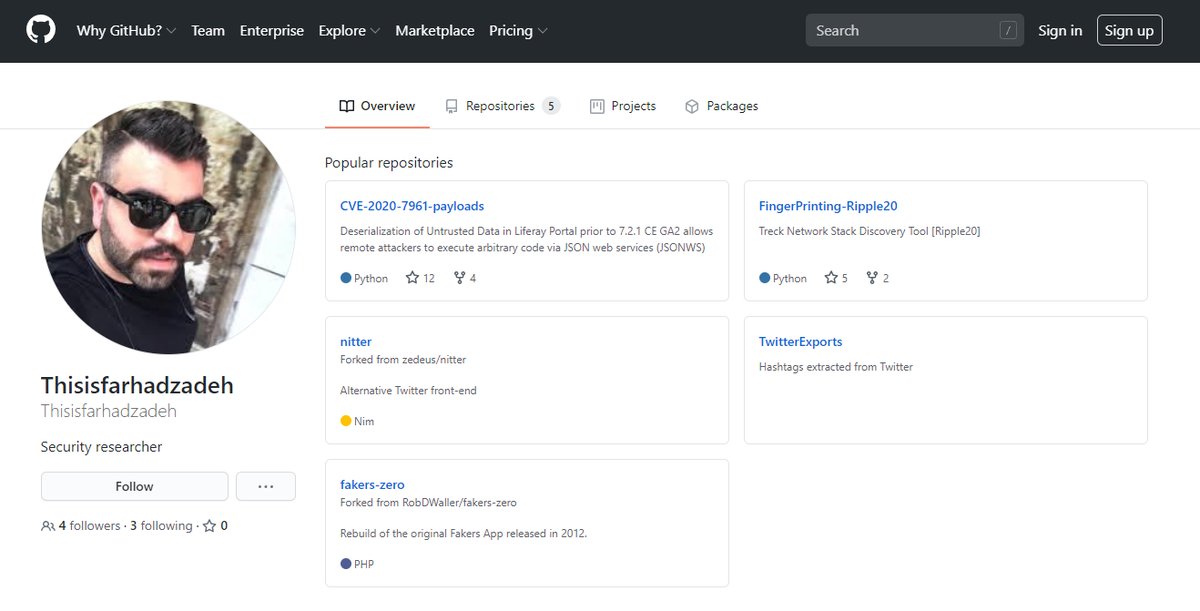This screenshot has height=611, width=1200.
Task: Switch to the Packages tab
Action: coord(721,106)
